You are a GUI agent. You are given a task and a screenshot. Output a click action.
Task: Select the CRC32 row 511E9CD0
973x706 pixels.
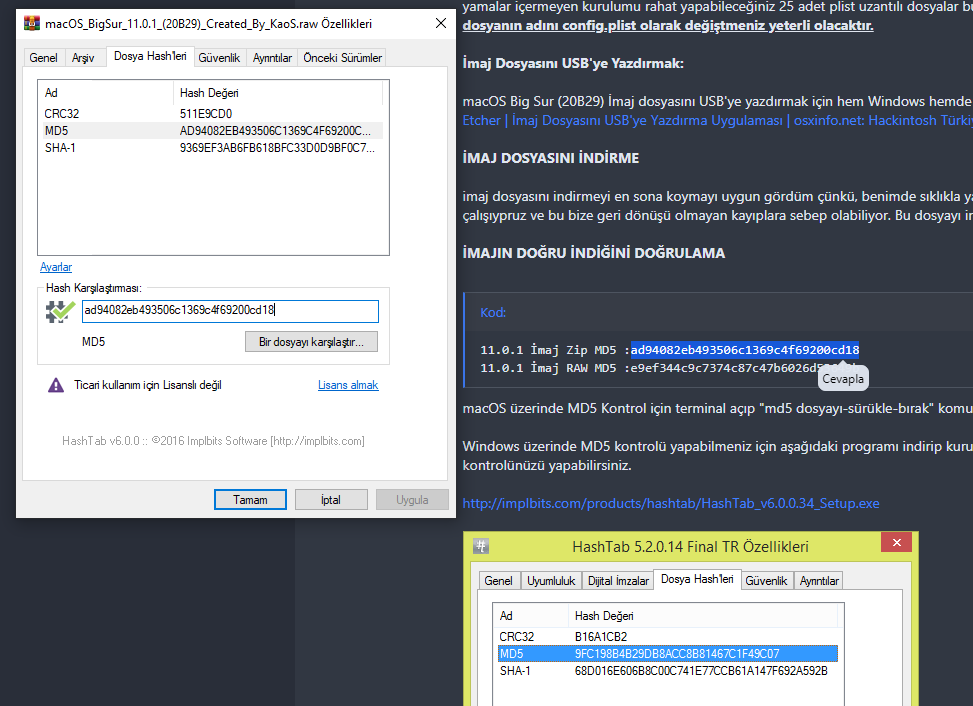point(213,114)
